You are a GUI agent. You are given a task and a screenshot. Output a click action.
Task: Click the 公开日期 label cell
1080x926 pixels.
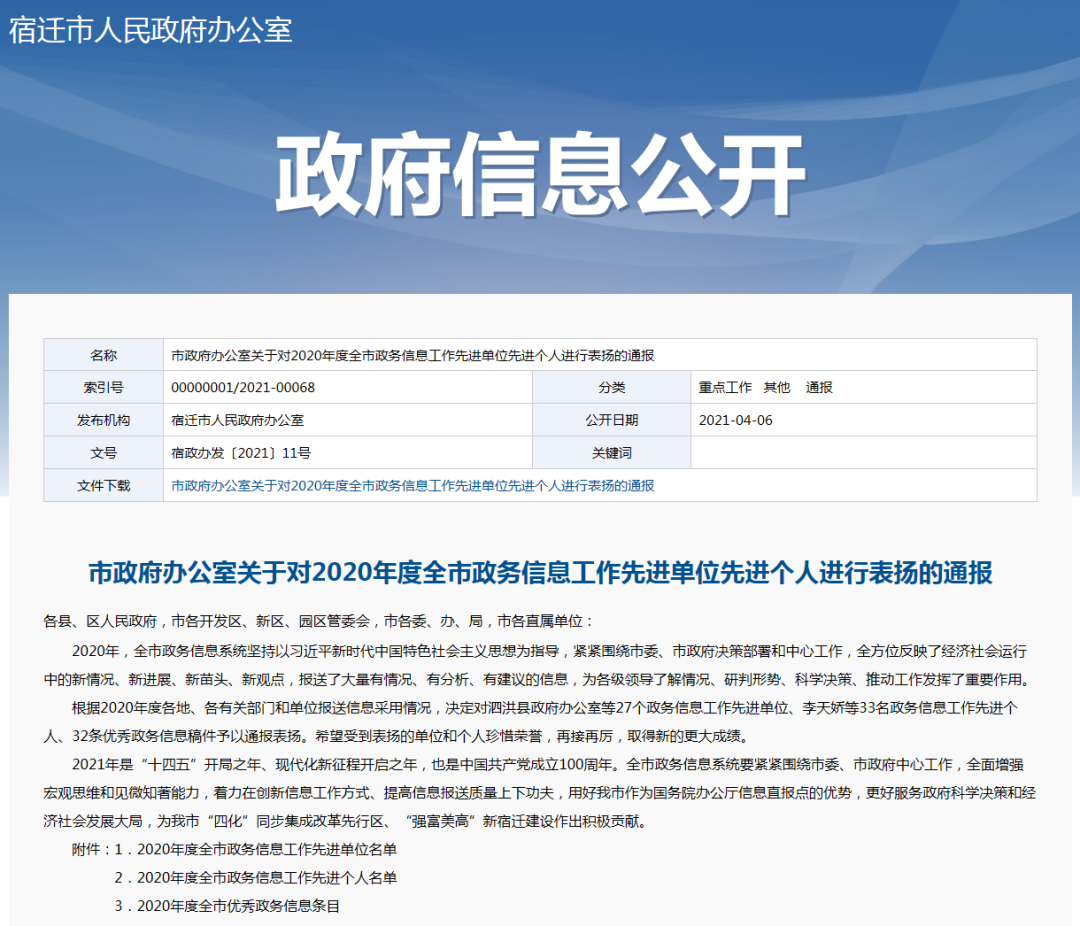612,420
